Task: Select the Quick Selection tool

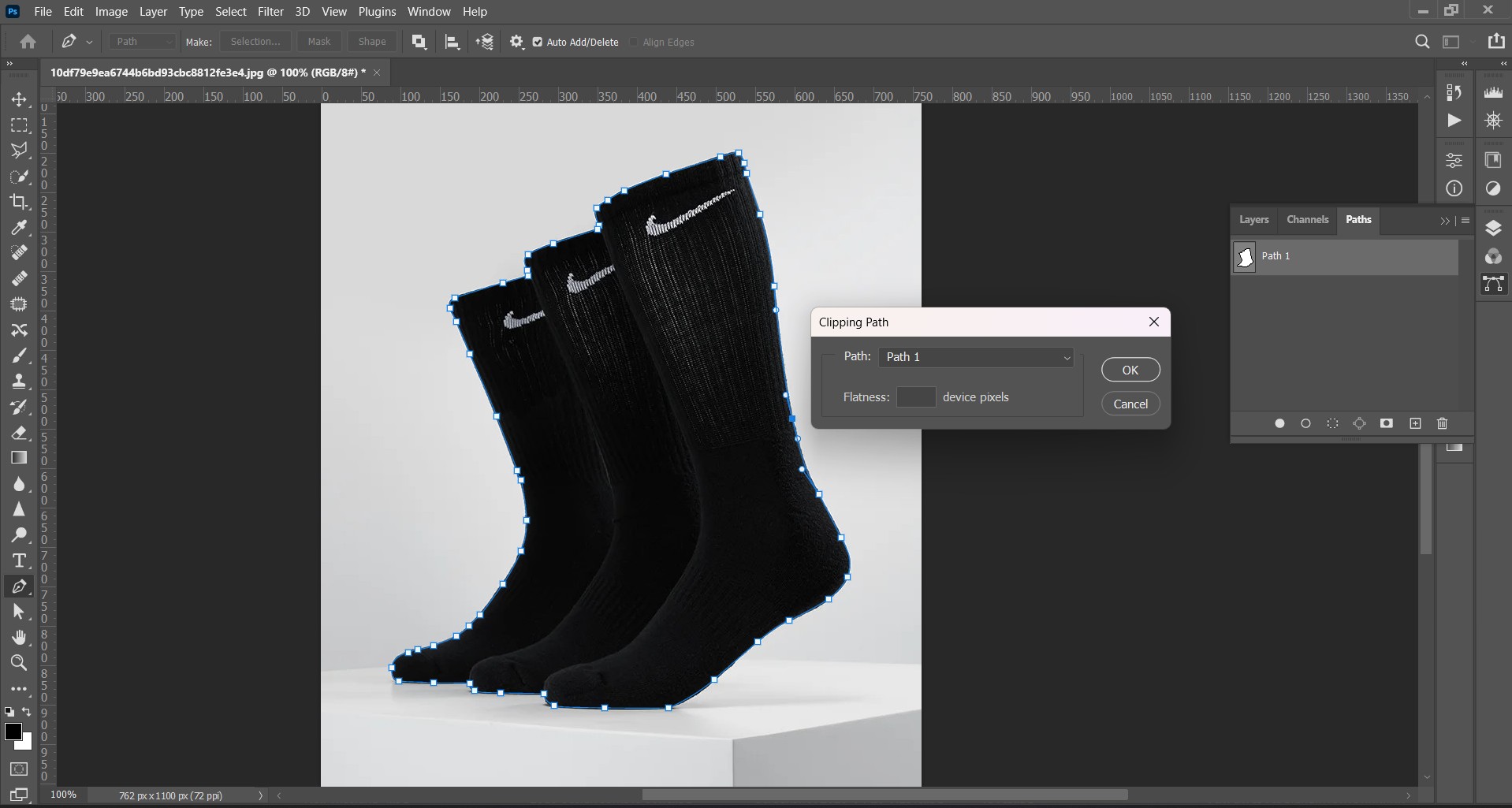Action: (x=19, y=177)
